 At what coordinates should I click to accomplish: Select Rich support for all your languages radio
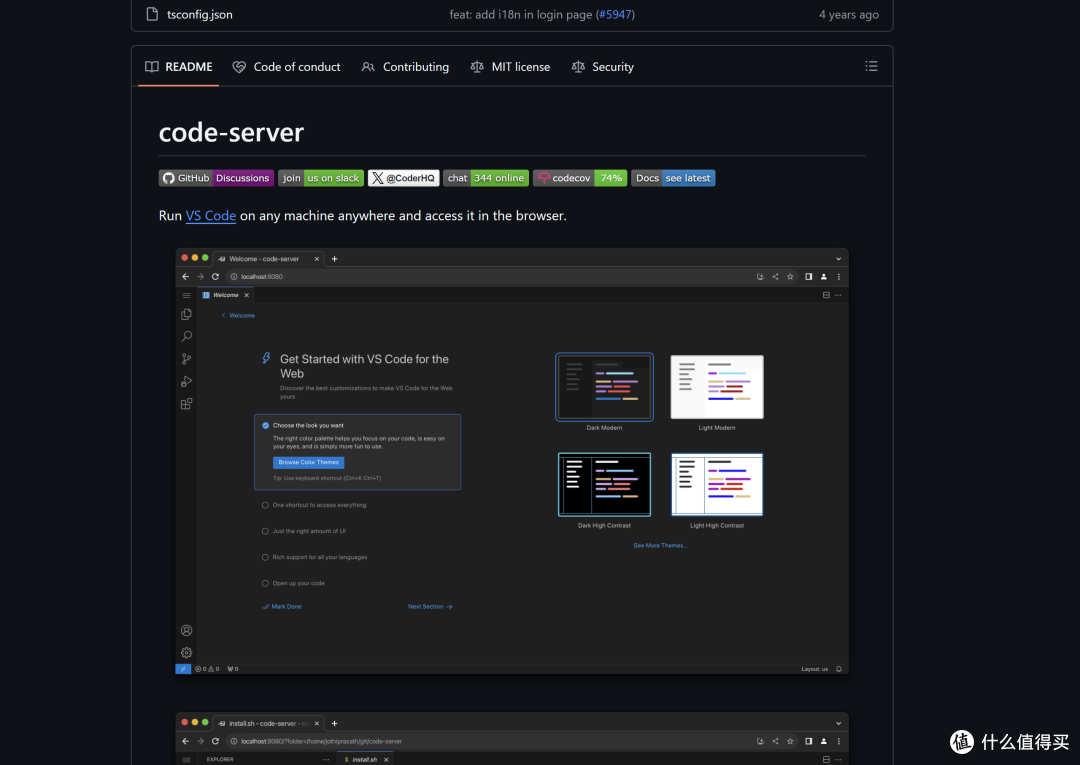(265, 558)
